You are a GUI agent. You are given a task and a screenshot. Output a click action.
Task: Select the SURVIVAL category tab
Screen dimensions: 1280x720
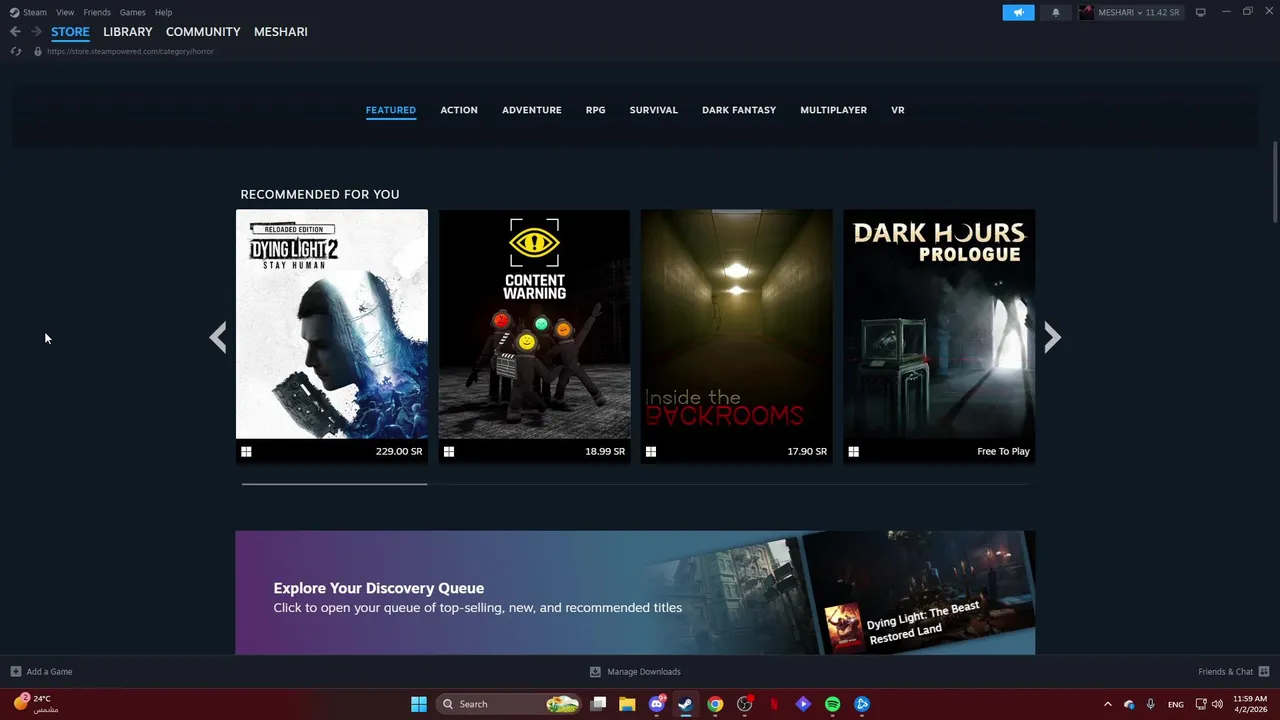click(654, 110)
